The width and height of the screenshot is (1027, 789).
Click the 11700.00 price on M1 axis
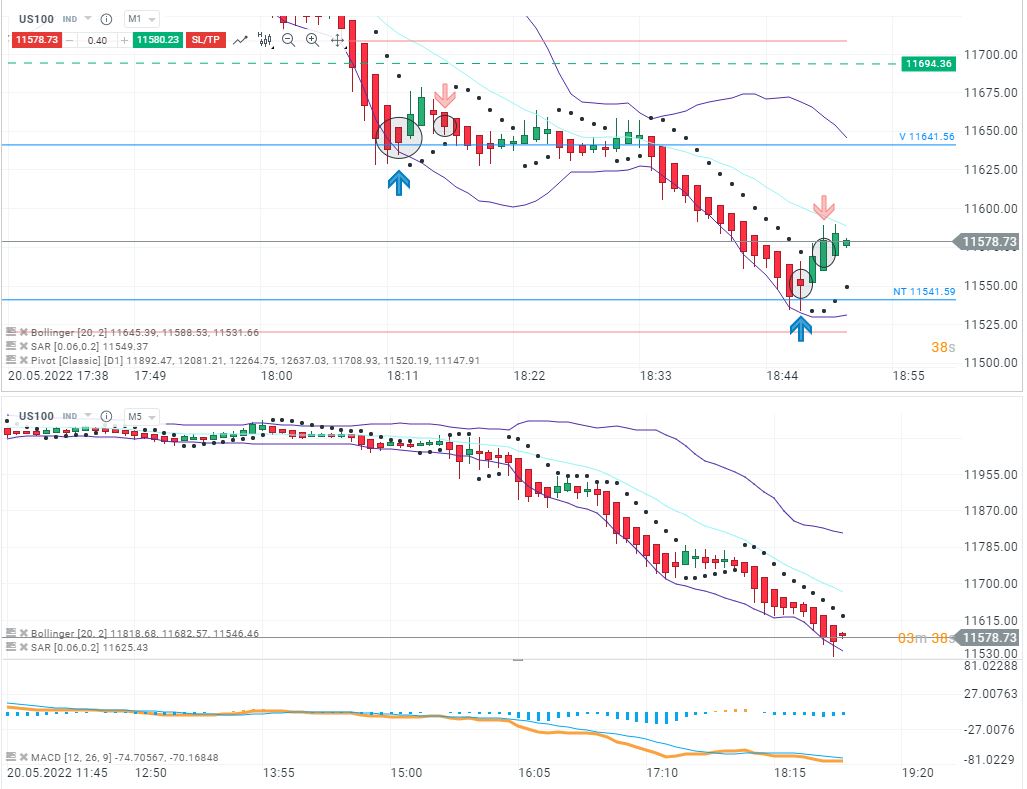pyautogui.click(x=990, y=54)
